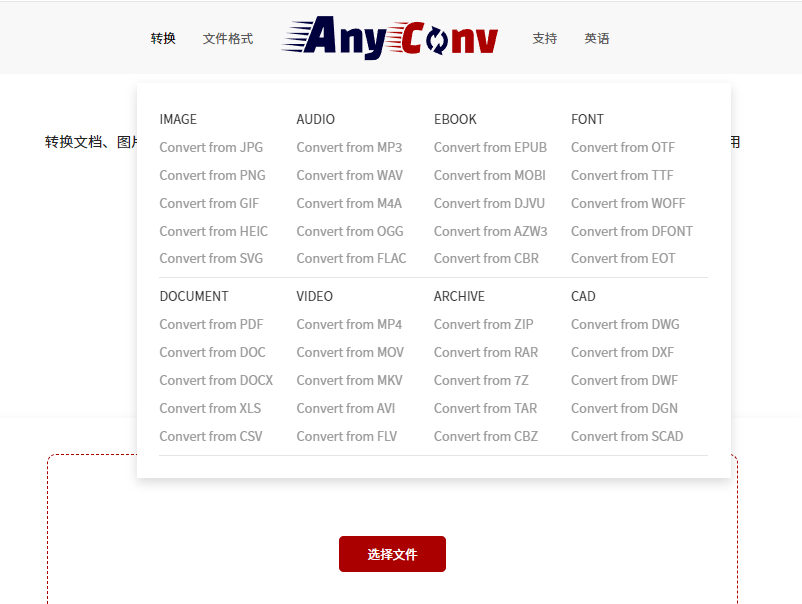
Task: Select Convert from PNG
Action: (x=212, y=175)
